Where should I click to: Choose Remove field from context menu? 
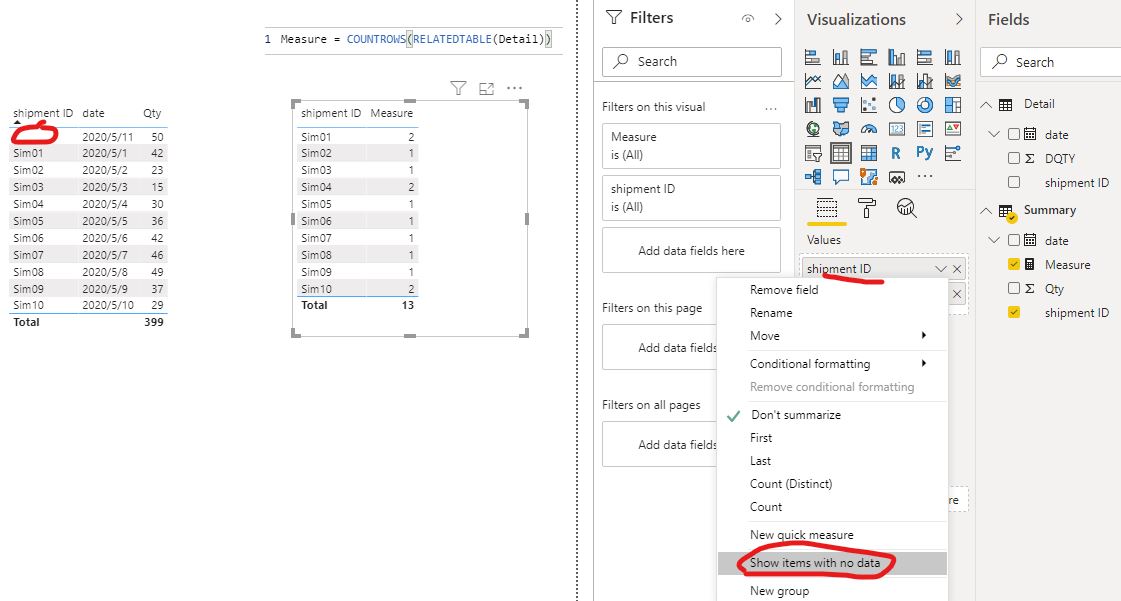click(832, 289)
